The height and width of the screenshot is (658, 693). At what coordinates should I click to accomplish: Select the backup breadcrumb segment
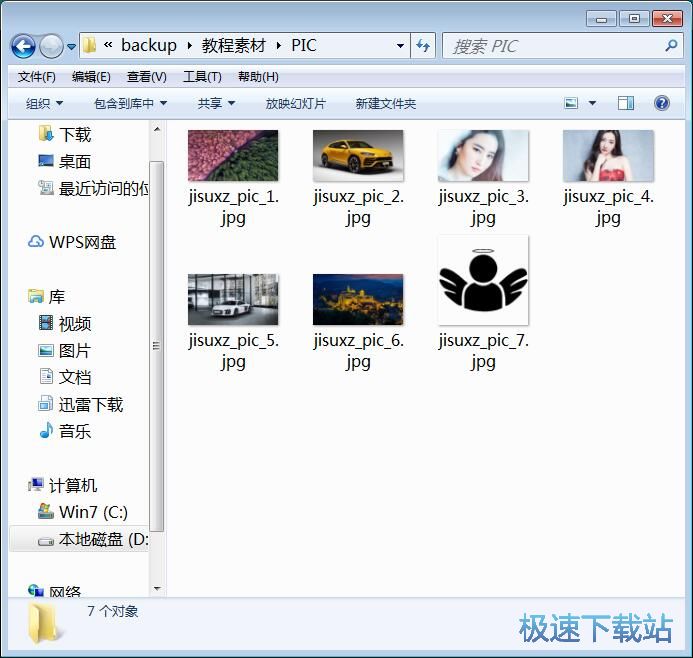(x=148, y=45)
